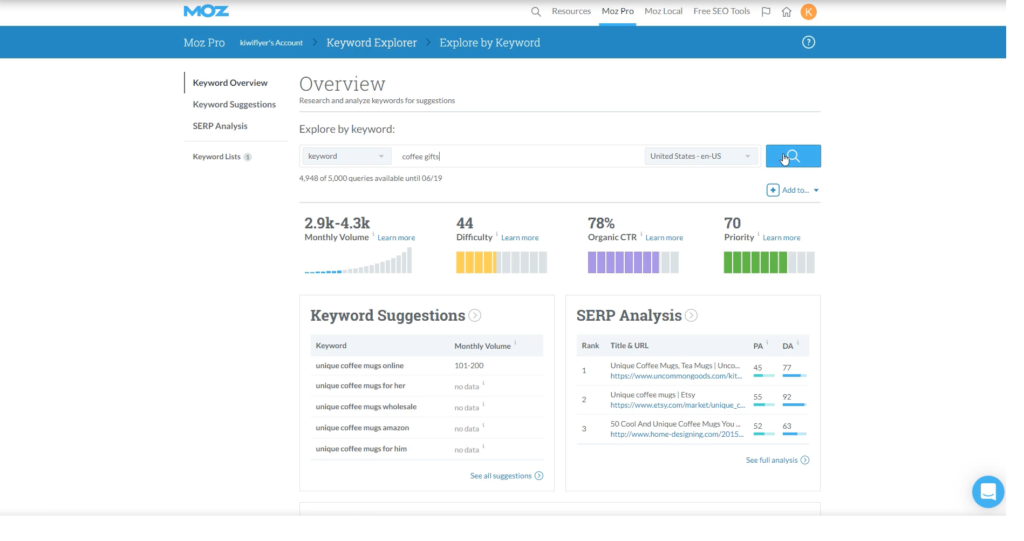Click the See full analysis link
This screenshot has width=1024, height=541.
tap(771, 460)
